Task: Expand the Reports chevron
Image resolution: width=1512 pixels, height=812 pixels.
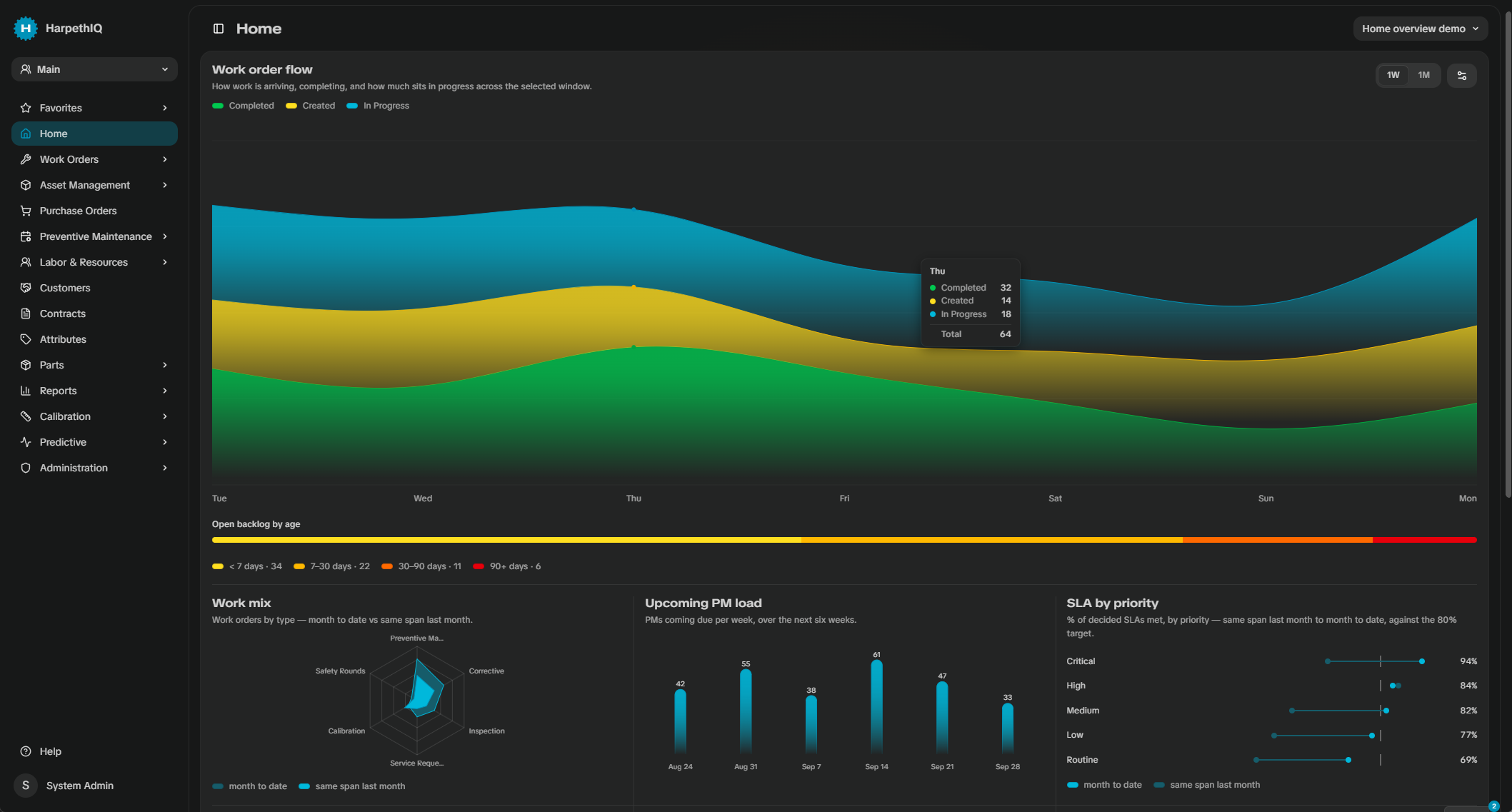Action: click(x=165, y=391)
